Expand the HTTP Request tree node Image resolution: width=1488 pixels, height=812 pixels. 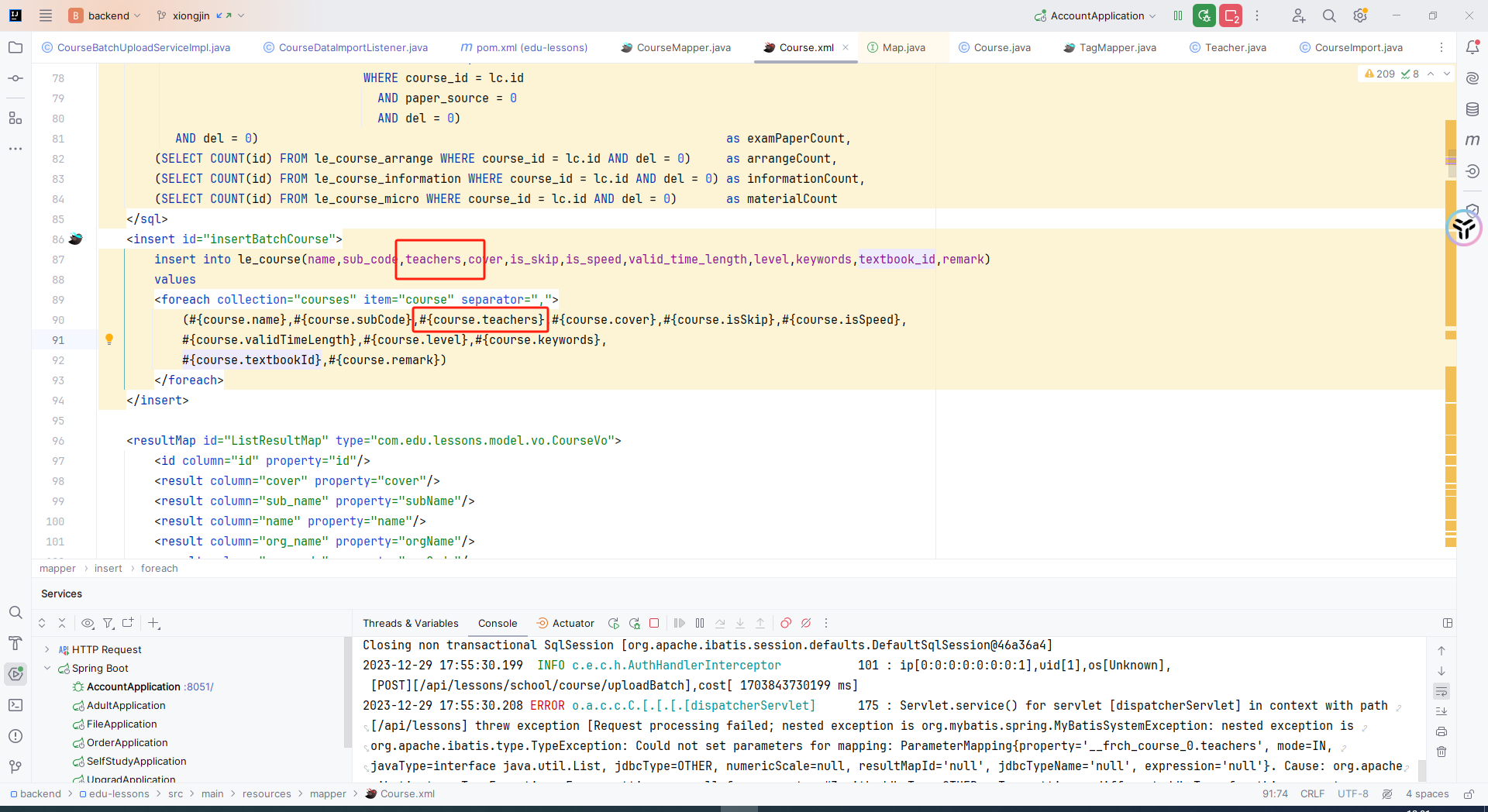click(47, 649)
